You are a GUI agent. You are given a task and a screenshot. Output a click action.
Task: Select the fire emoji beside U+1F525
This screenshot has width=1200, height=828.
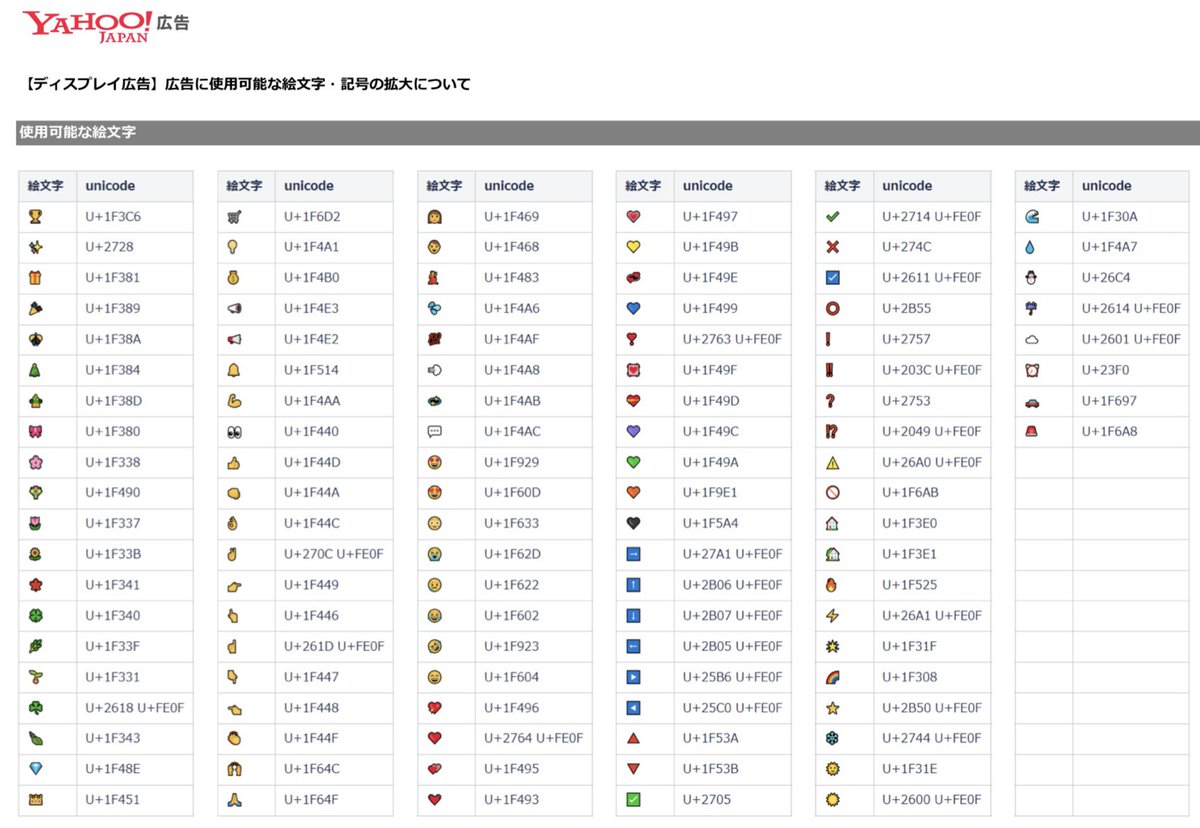833,585
